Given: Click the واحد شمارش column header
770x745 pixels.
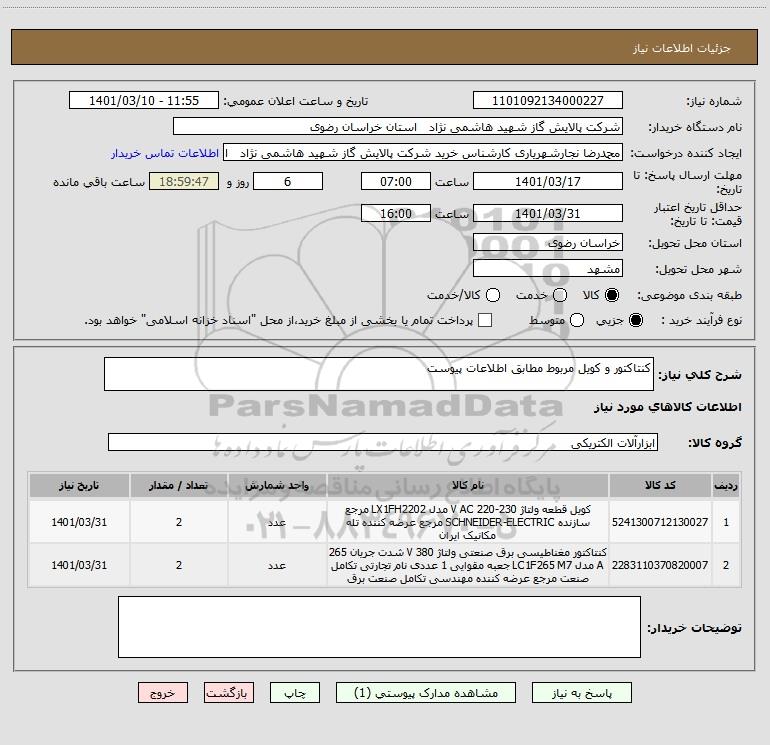Looking at the screenshot, I should point(277,486).
